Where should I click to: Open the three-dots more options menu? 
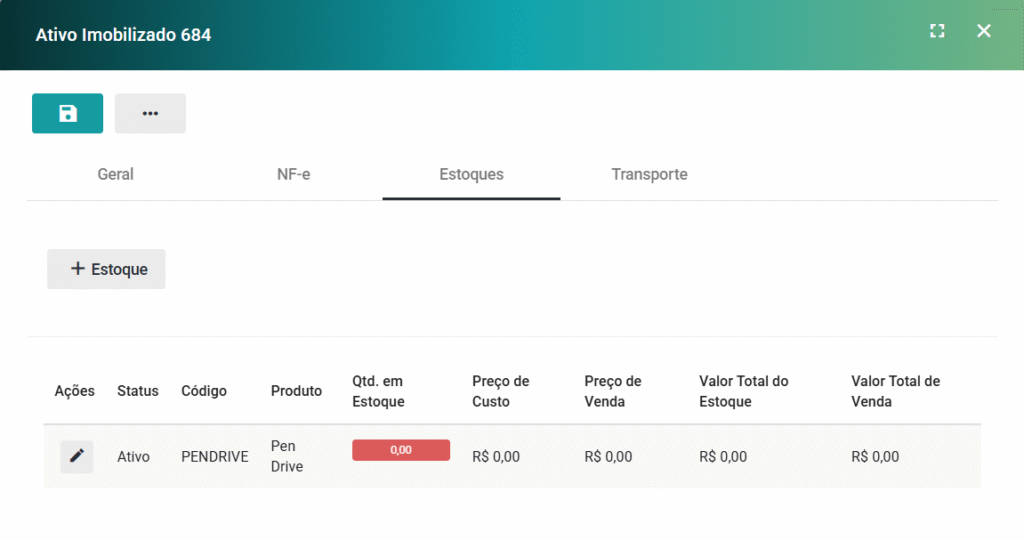click(150, 114)
